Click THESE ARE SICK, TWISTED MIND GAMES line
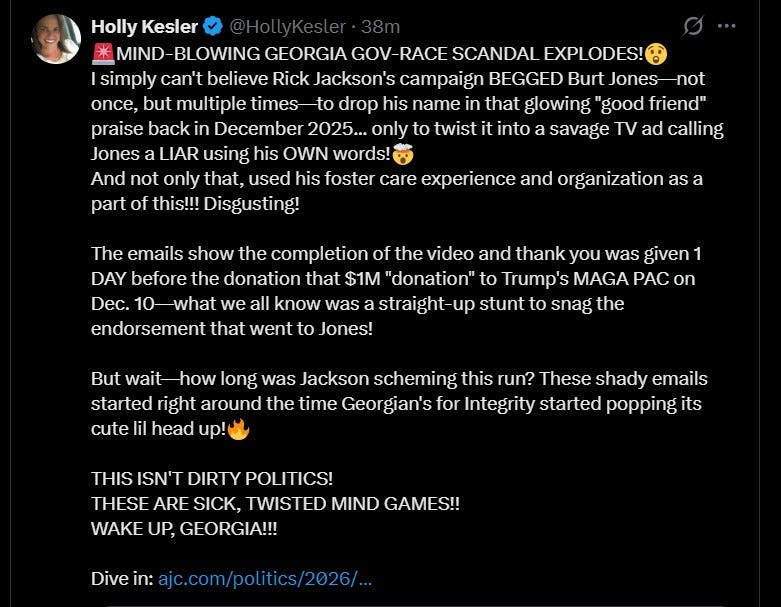The width and height of the screenshot is (781, 607). click(x=275, y=503)
